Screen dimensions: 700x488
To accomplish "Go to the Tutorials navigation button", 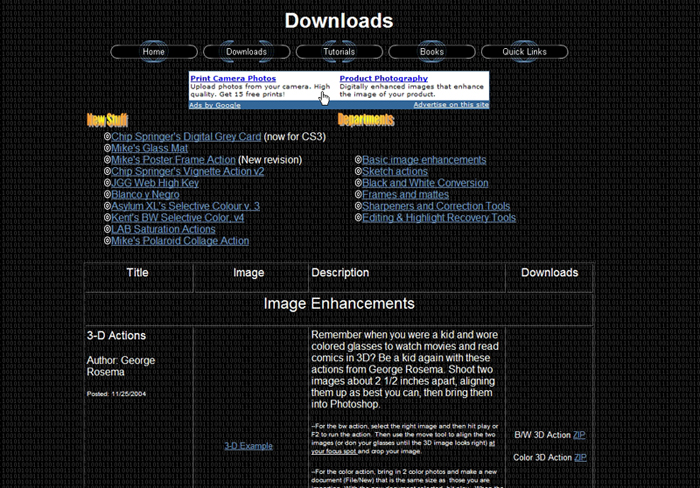I will click(339, 51).
